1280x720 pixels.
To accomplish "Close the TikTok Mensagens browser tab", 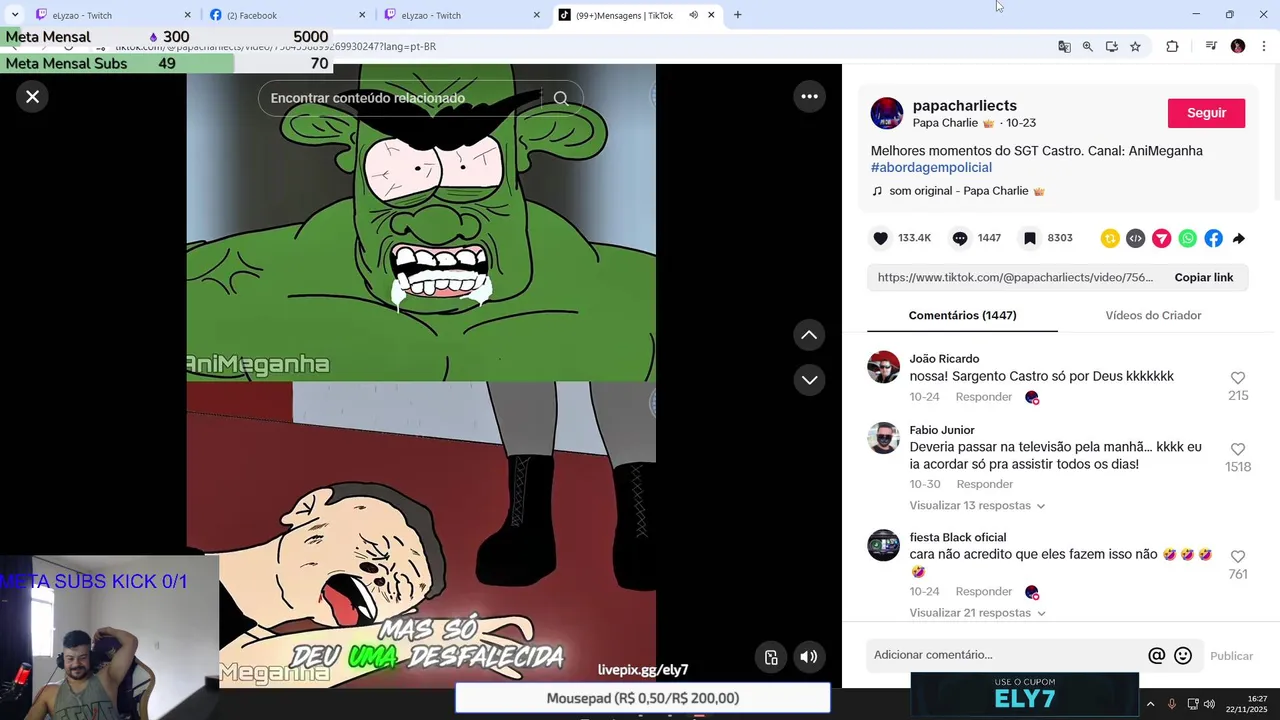I will (711, 15).
